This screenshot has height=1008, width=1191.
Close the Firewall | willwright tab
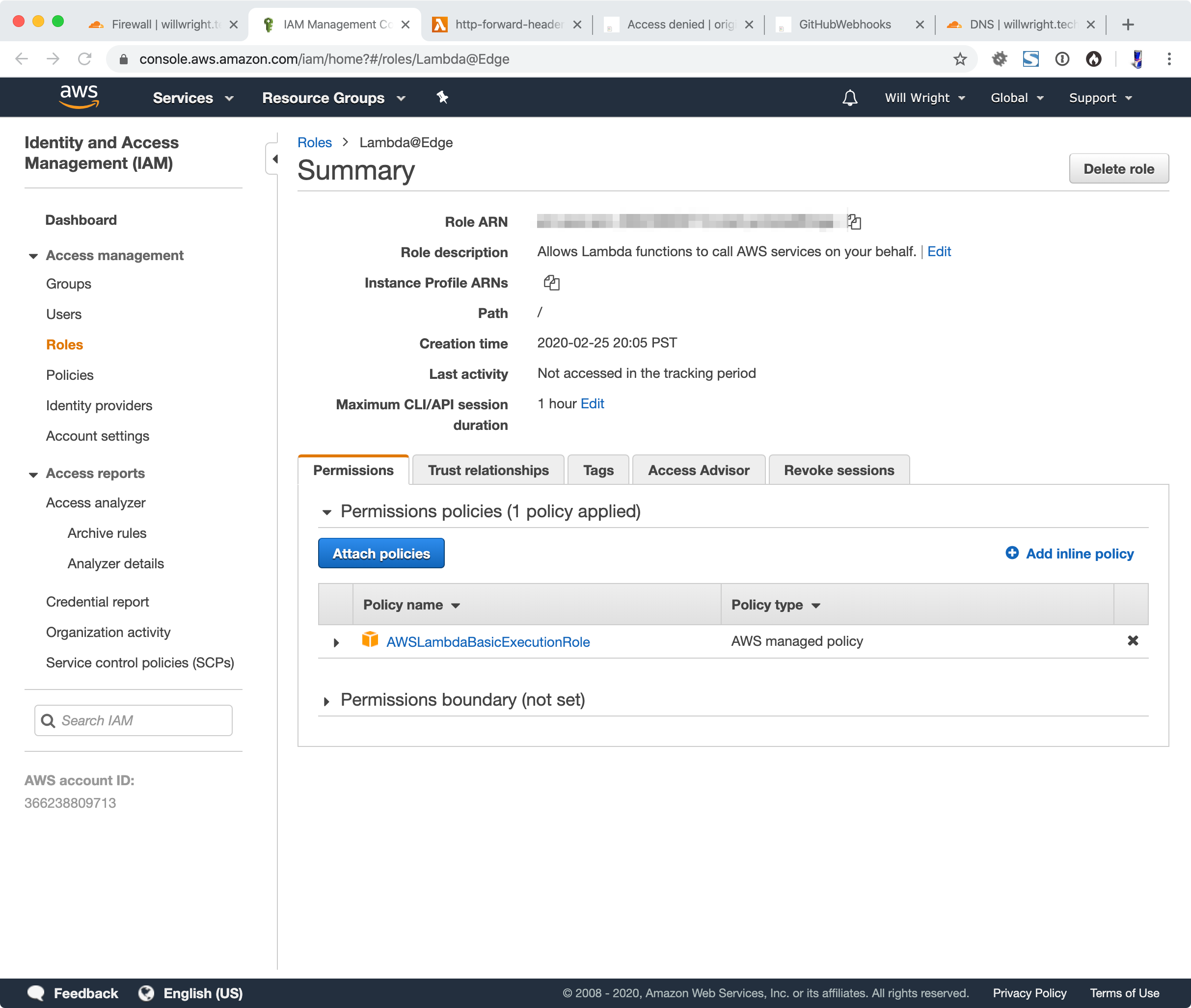click(233, 25)
